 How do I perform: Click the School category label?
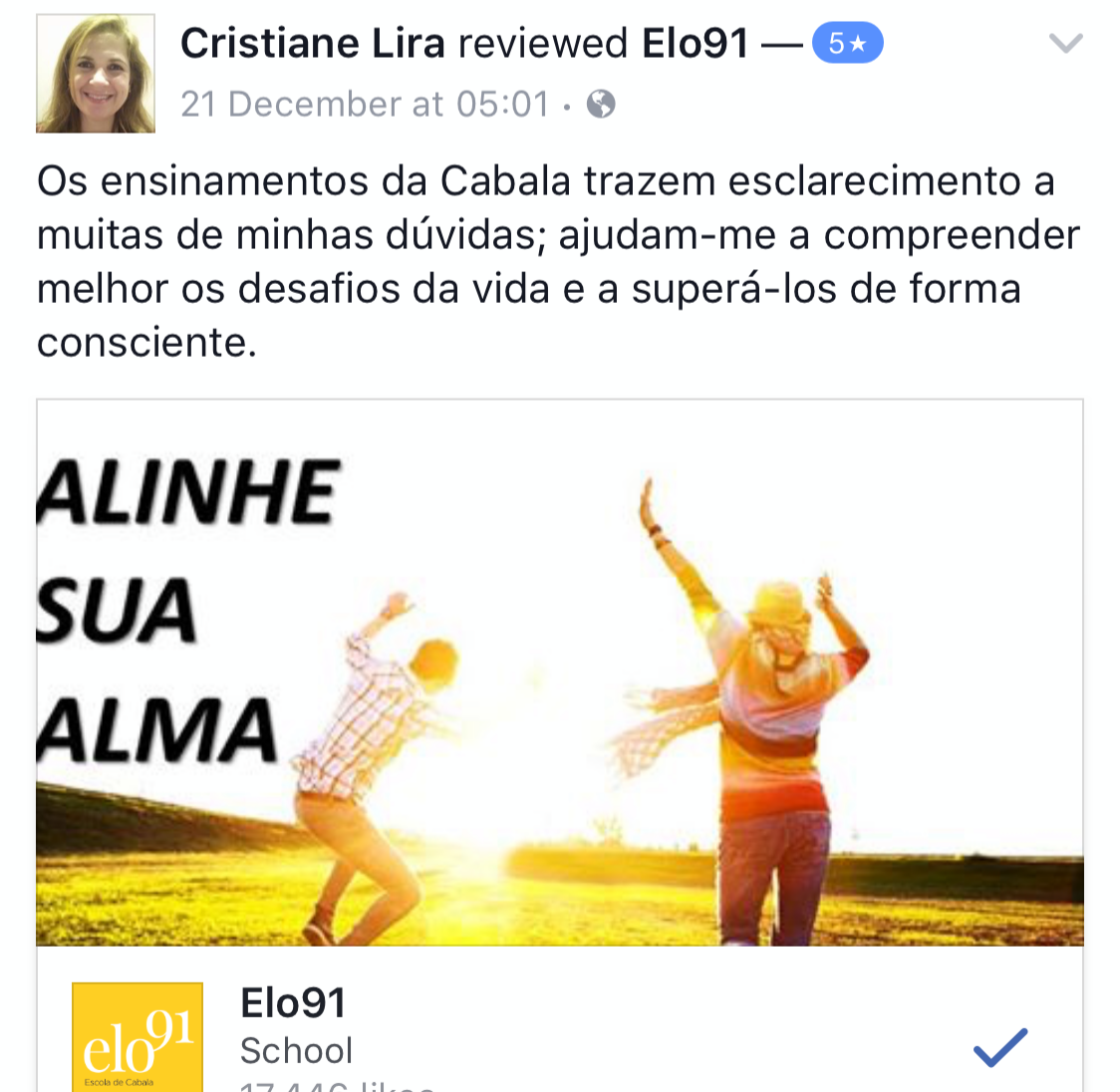coord(296,1050)
